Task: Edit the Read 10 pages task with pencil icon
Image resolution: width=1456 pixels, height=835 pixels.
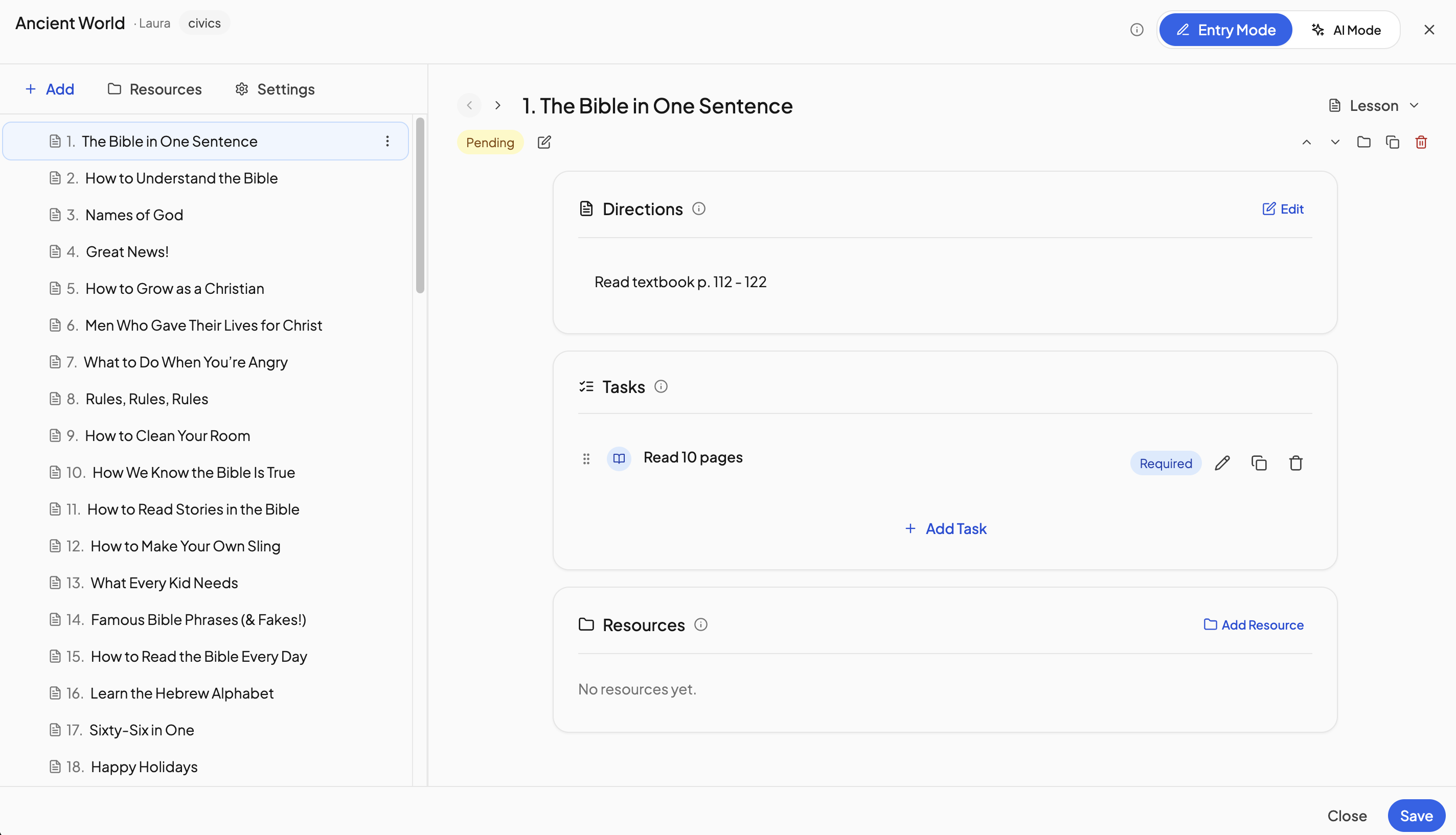Action: tap(1222, 463)
